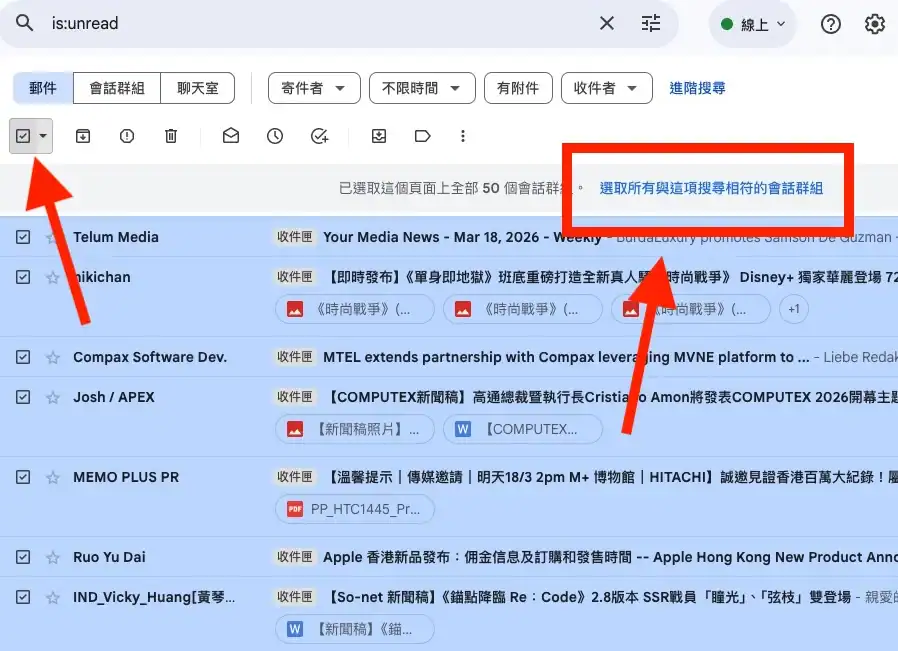Open the three-dot more options menu
Image resolution: width=898 pixels, height=651 pixels.
(462, 136)
